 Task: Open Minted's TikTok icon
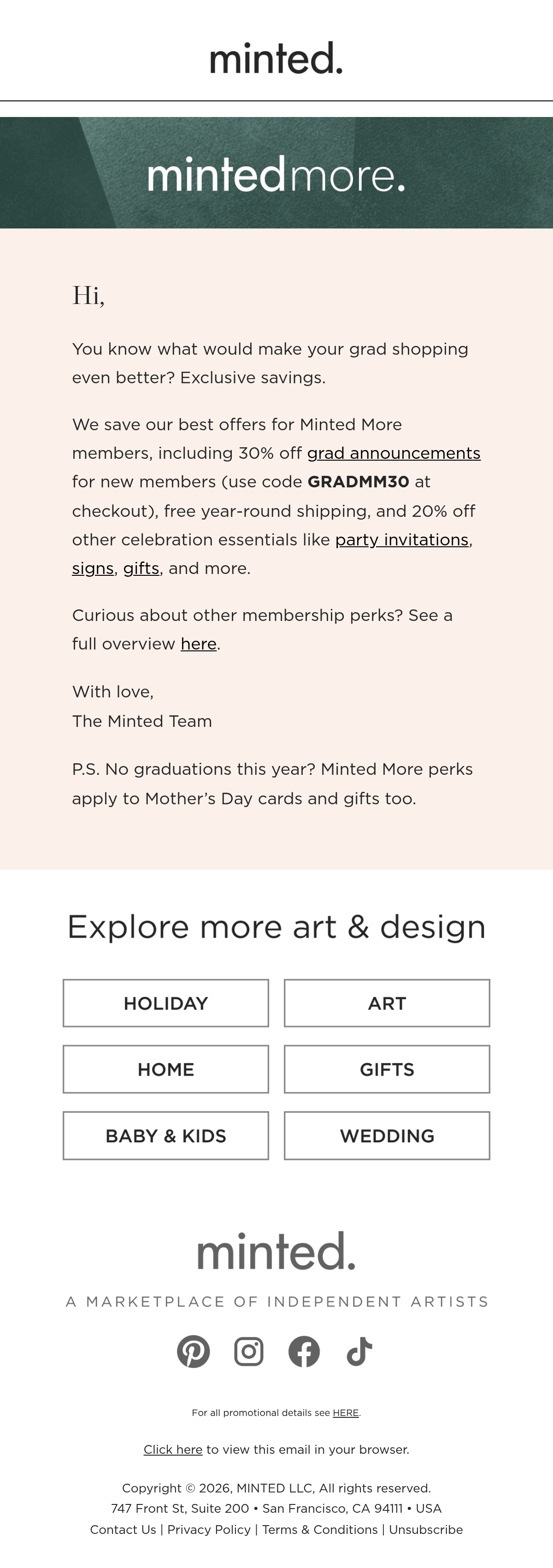coord(359,1352)
